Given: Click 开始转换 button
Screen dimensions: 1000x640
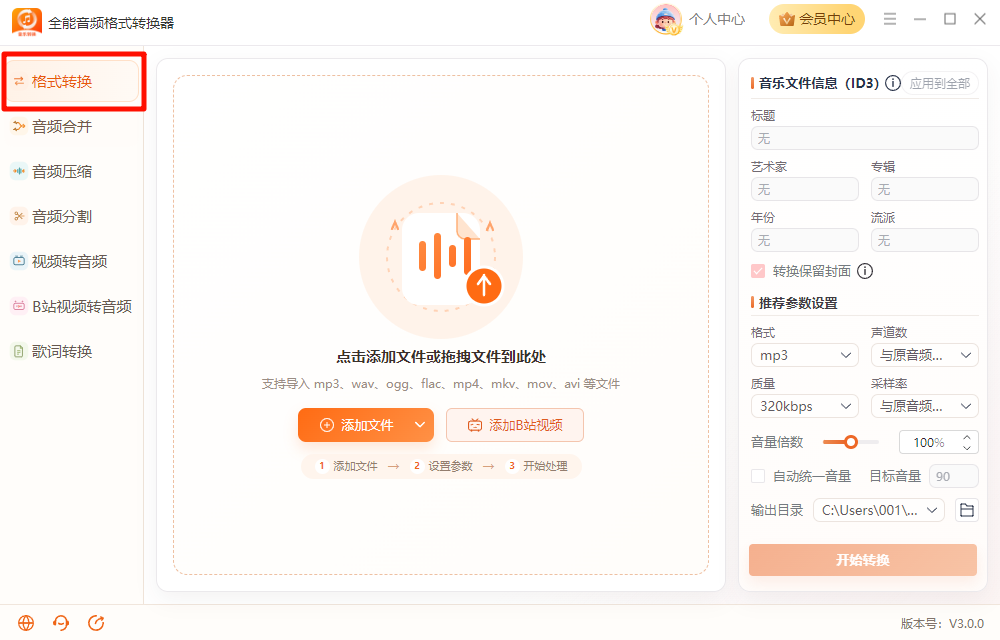Looking at the screenshot, I should coord(863,560).
